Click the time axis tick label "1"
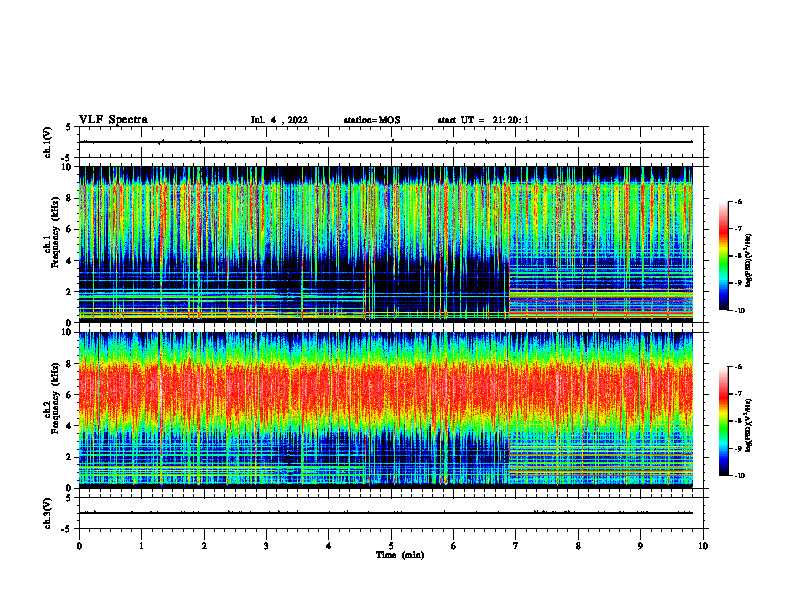This screenshot has height=612, width=792. pyautogui.click(x=141, y=546)
